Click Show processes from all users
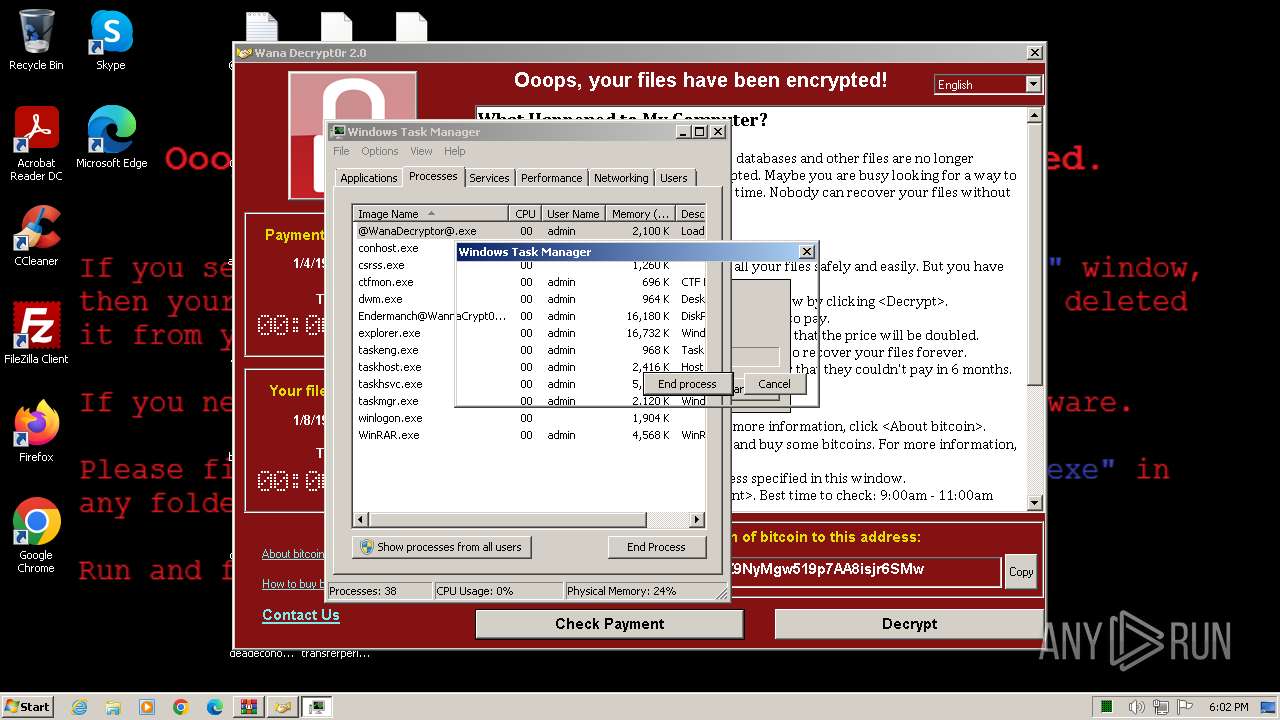The width and height of the screenshot is (1280, 720). click(x=441, y=547)
